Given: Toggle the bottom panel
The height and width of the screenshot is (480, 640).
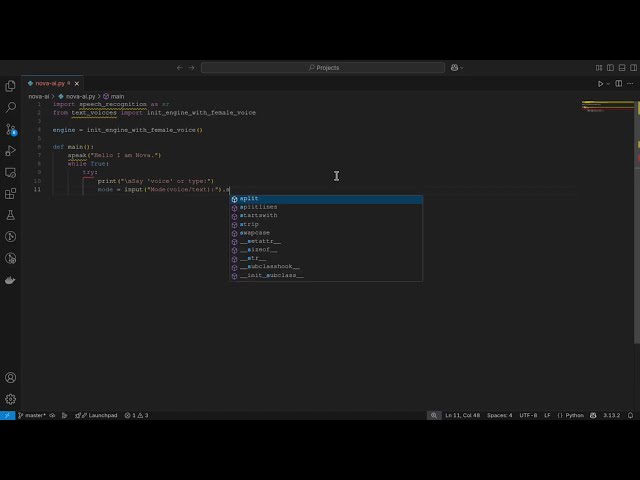Looking at the screenshot, I should (622, 68).
